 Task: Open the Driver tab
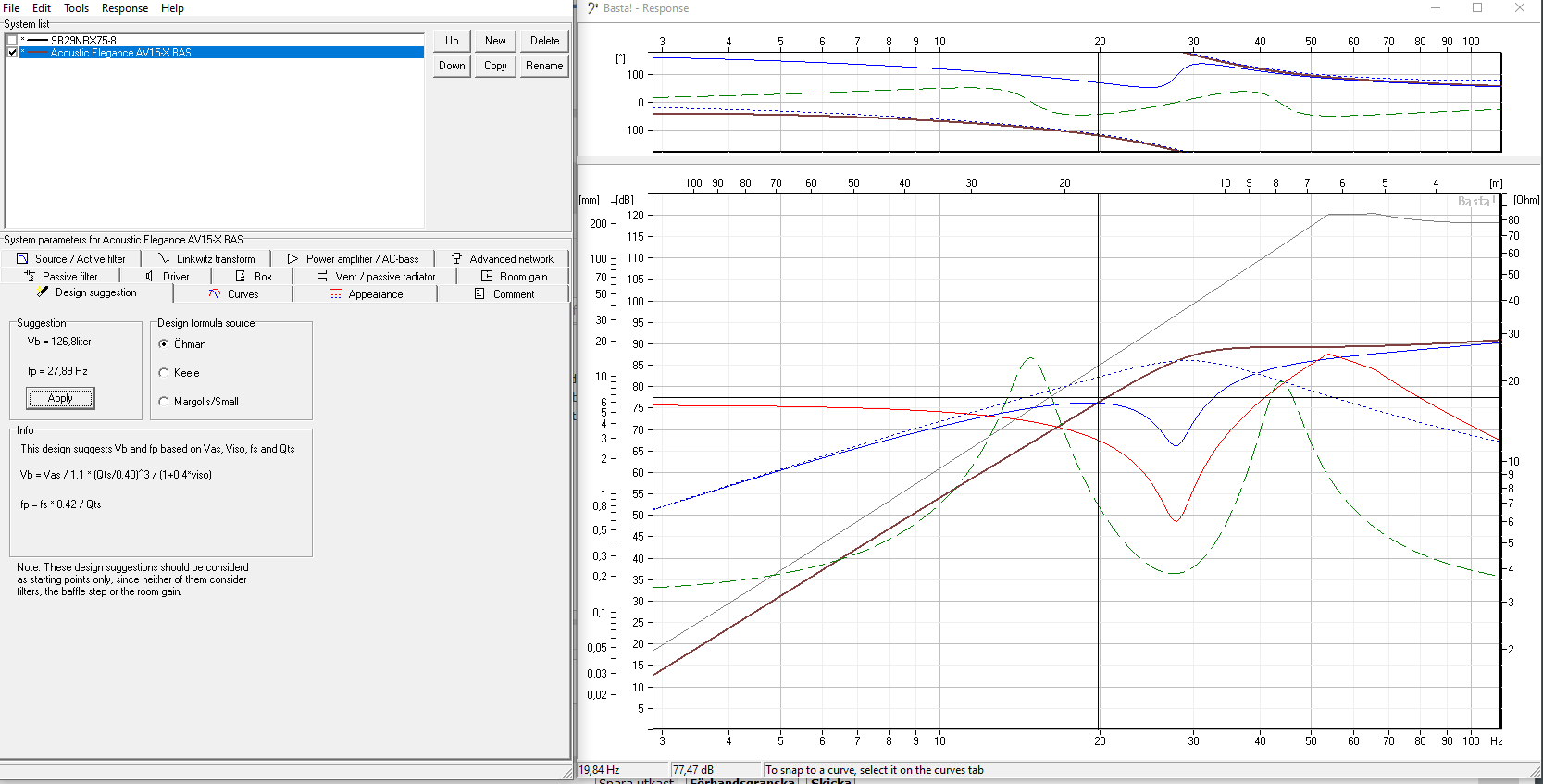[x=167, y=277]
